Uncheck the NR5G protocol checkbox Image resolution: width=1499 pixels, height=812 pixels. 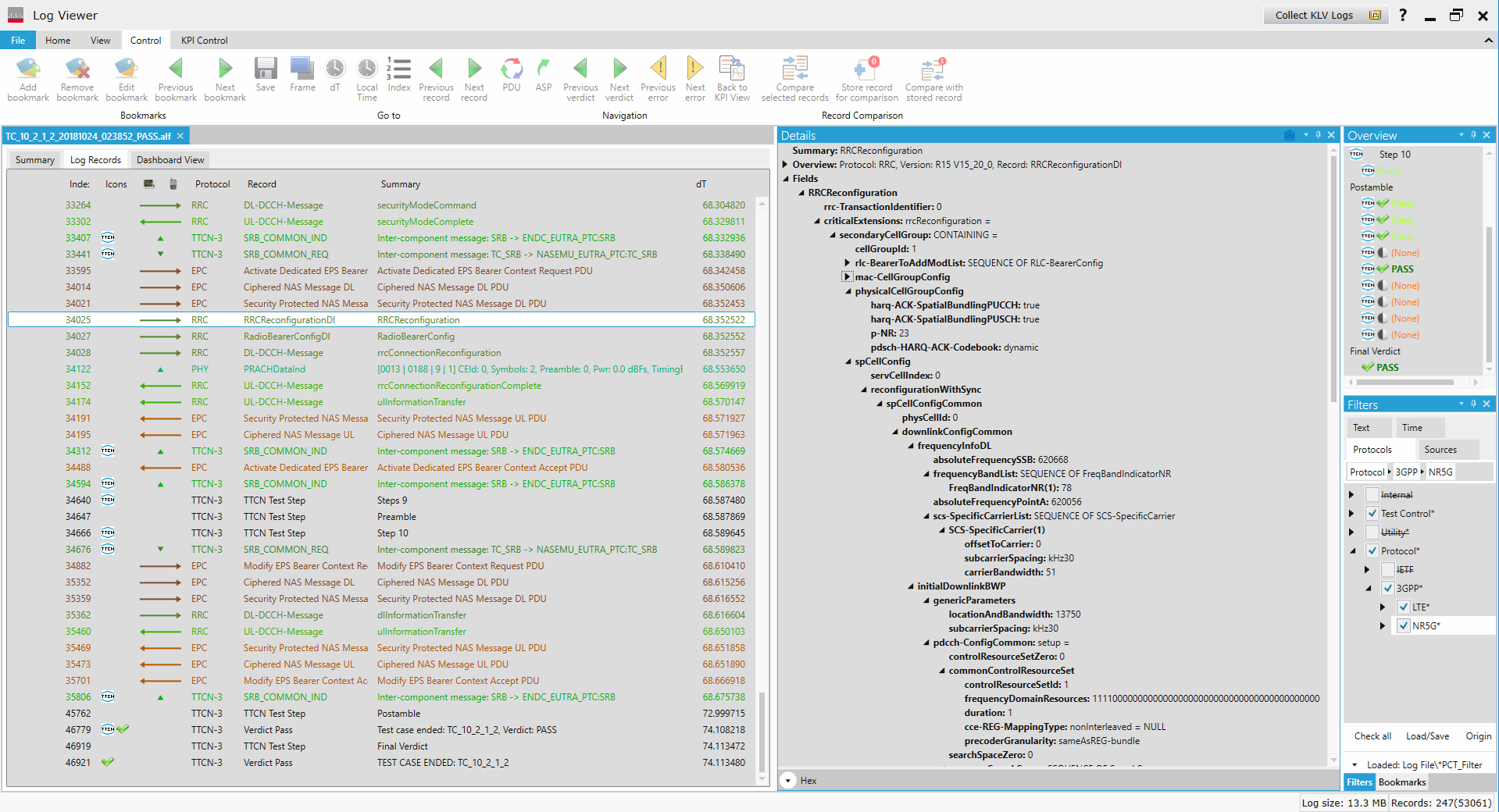click(x=1404, y=625)
